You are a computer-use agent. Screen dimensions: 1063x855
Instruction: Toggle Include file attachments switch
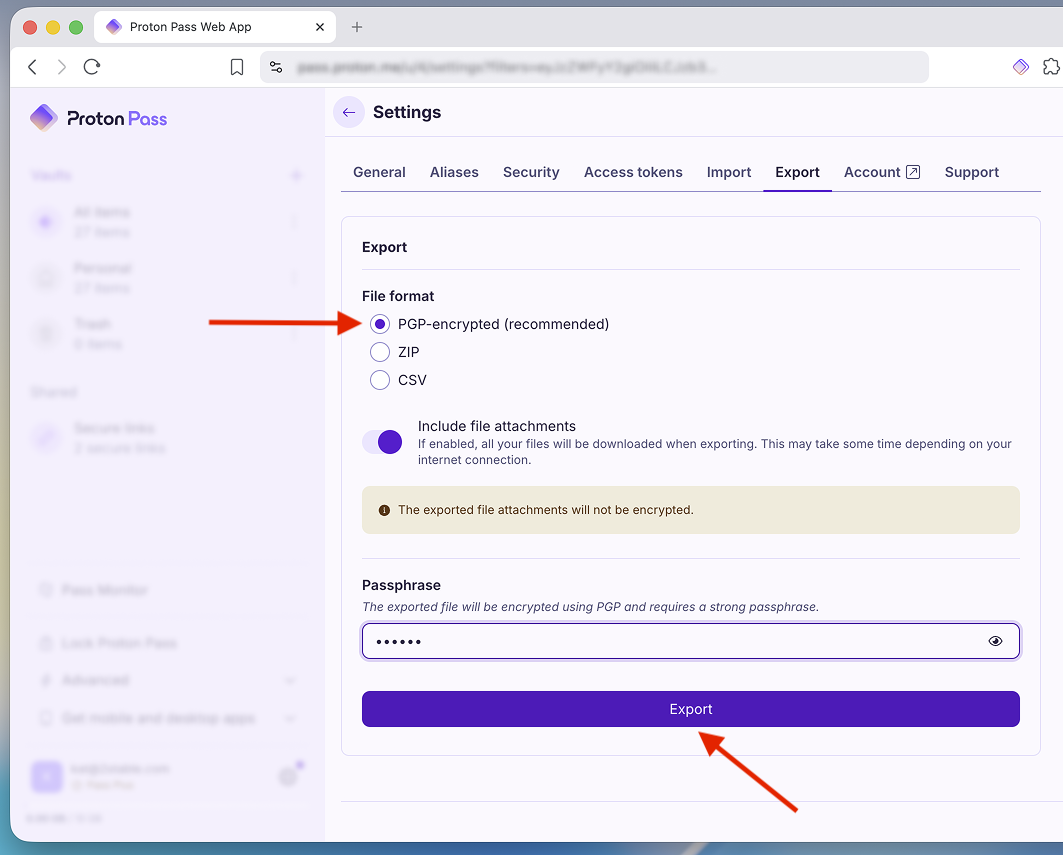382,442
